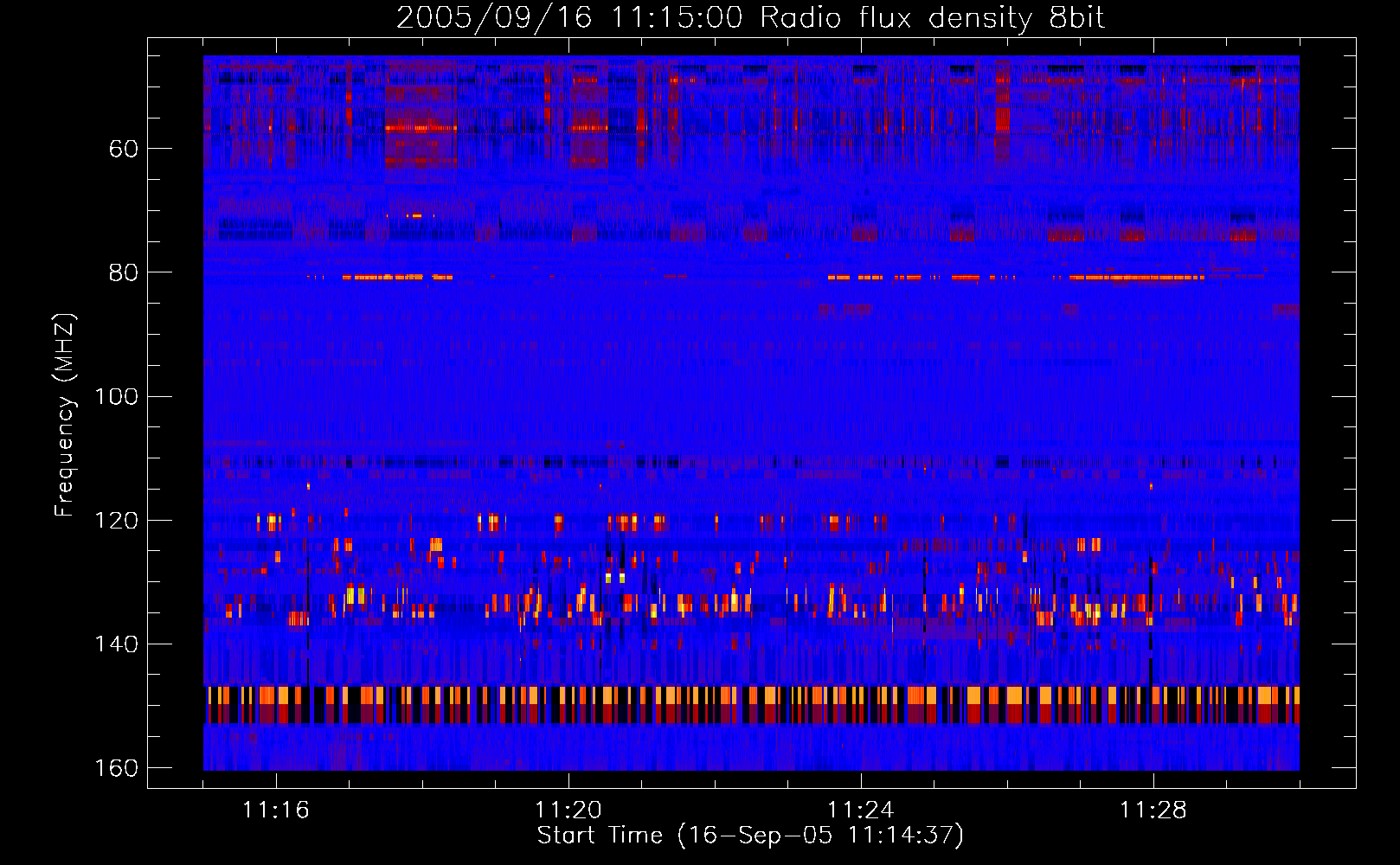Click the 11:24 time tick label
The height and width of the screenshot is (865, 1400).
tap(861, 810)
